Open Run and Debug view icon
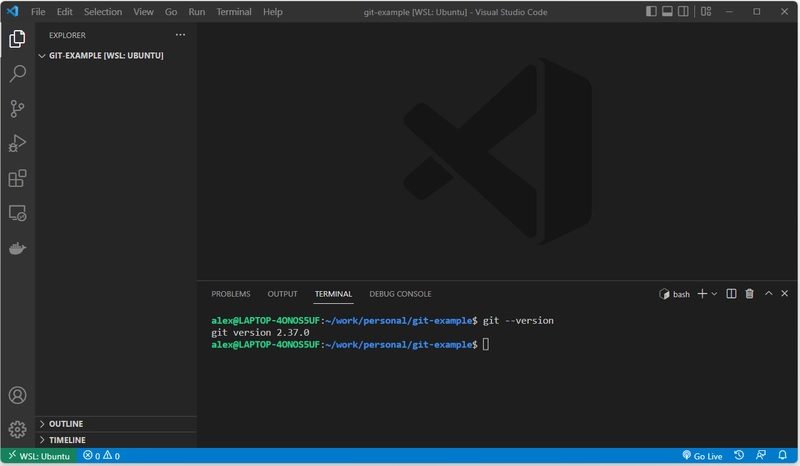This screenshot has height=466, width=800. click(x=17, y=143)
